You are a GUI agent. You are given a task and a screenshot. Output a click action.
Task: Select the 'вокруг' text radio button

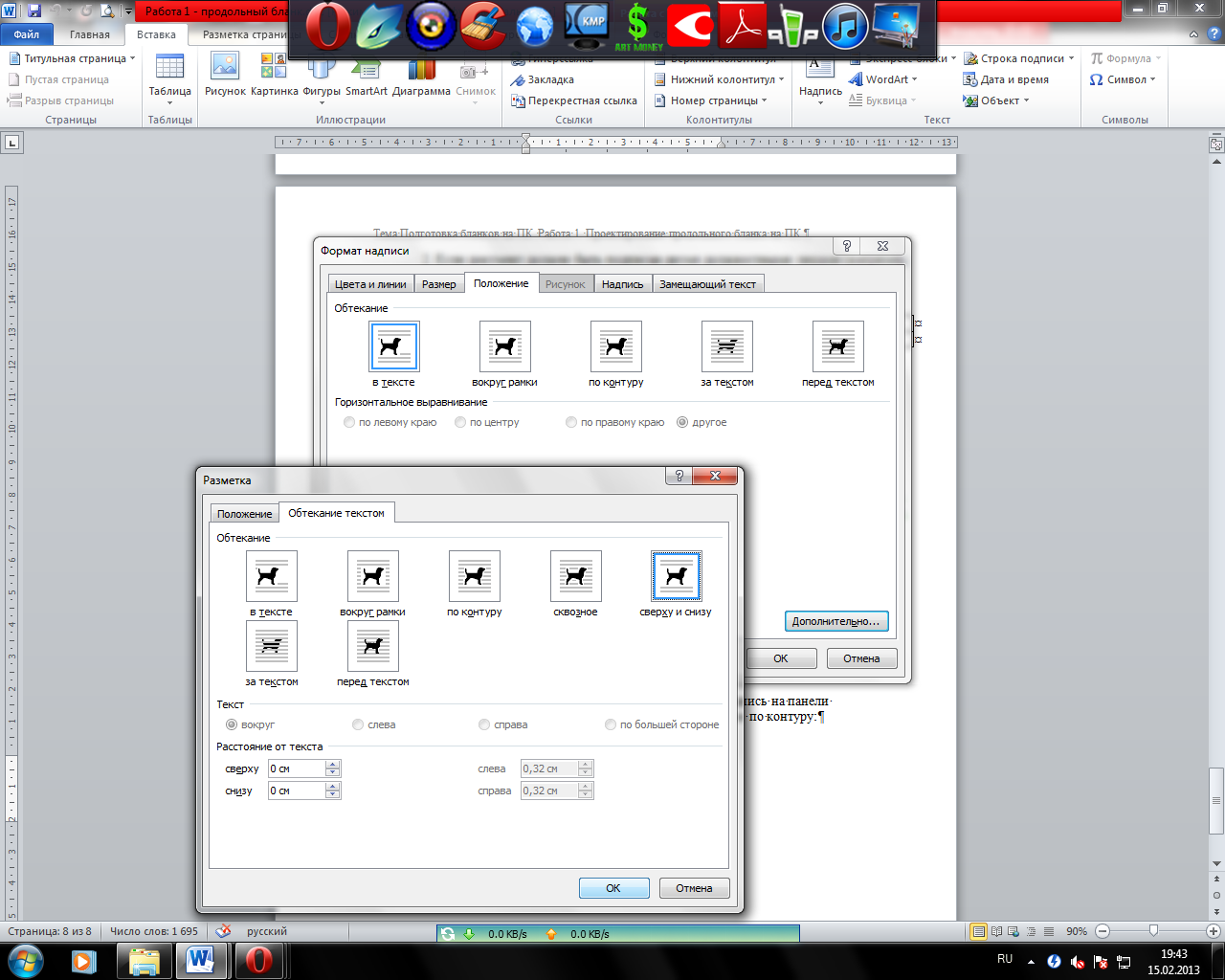(232, 724)
